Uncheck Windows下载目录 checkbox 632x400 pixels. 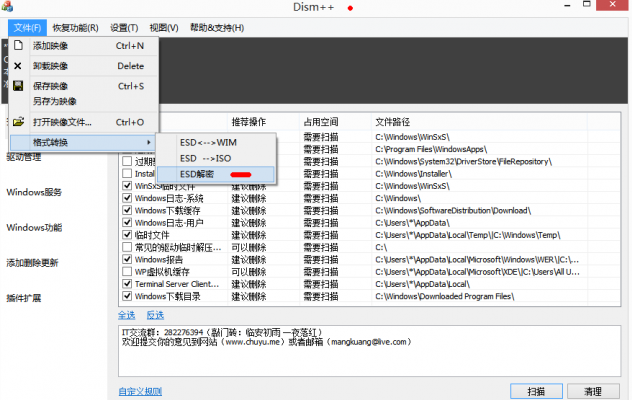(127, 296)
